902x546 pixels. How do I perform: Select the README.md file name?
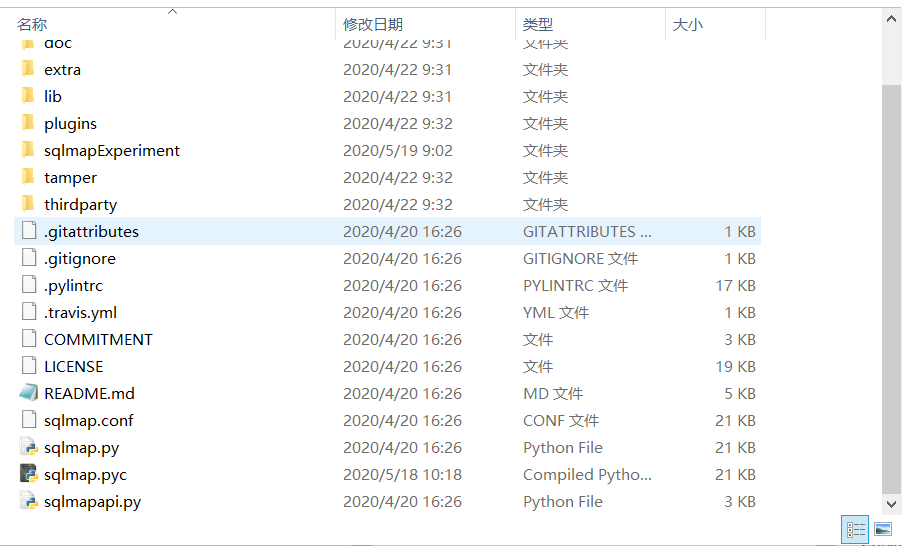[89, 394]
